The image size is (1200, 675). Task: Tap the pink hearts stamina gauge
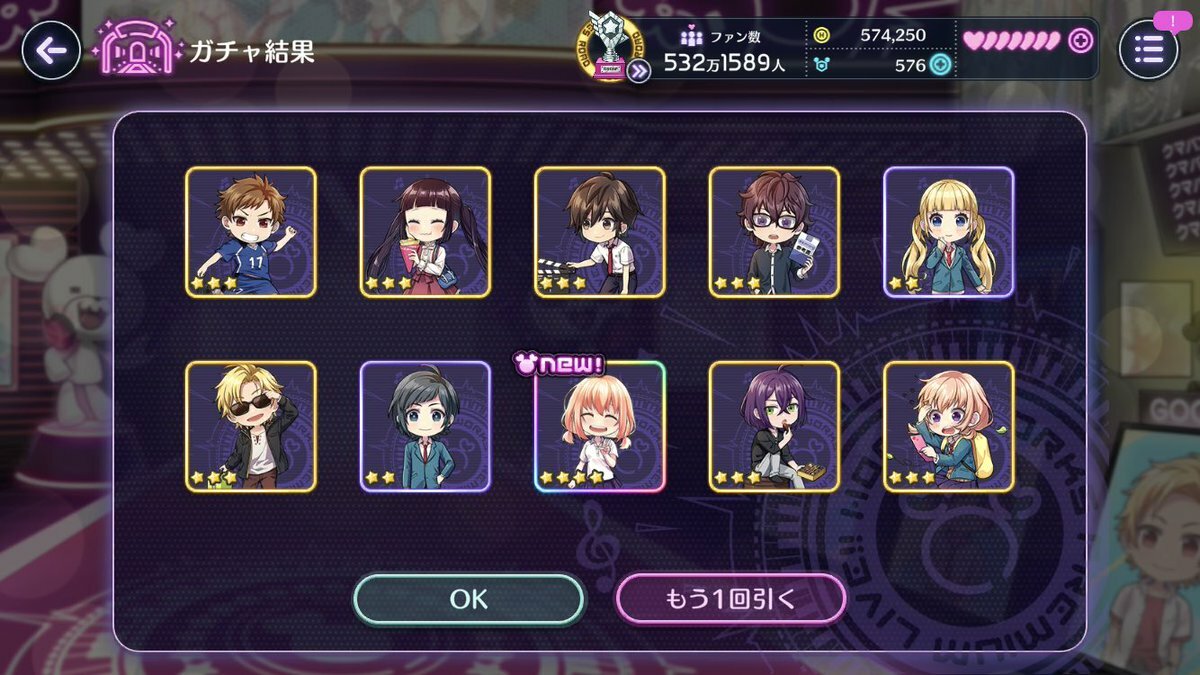pos(1011,41)
